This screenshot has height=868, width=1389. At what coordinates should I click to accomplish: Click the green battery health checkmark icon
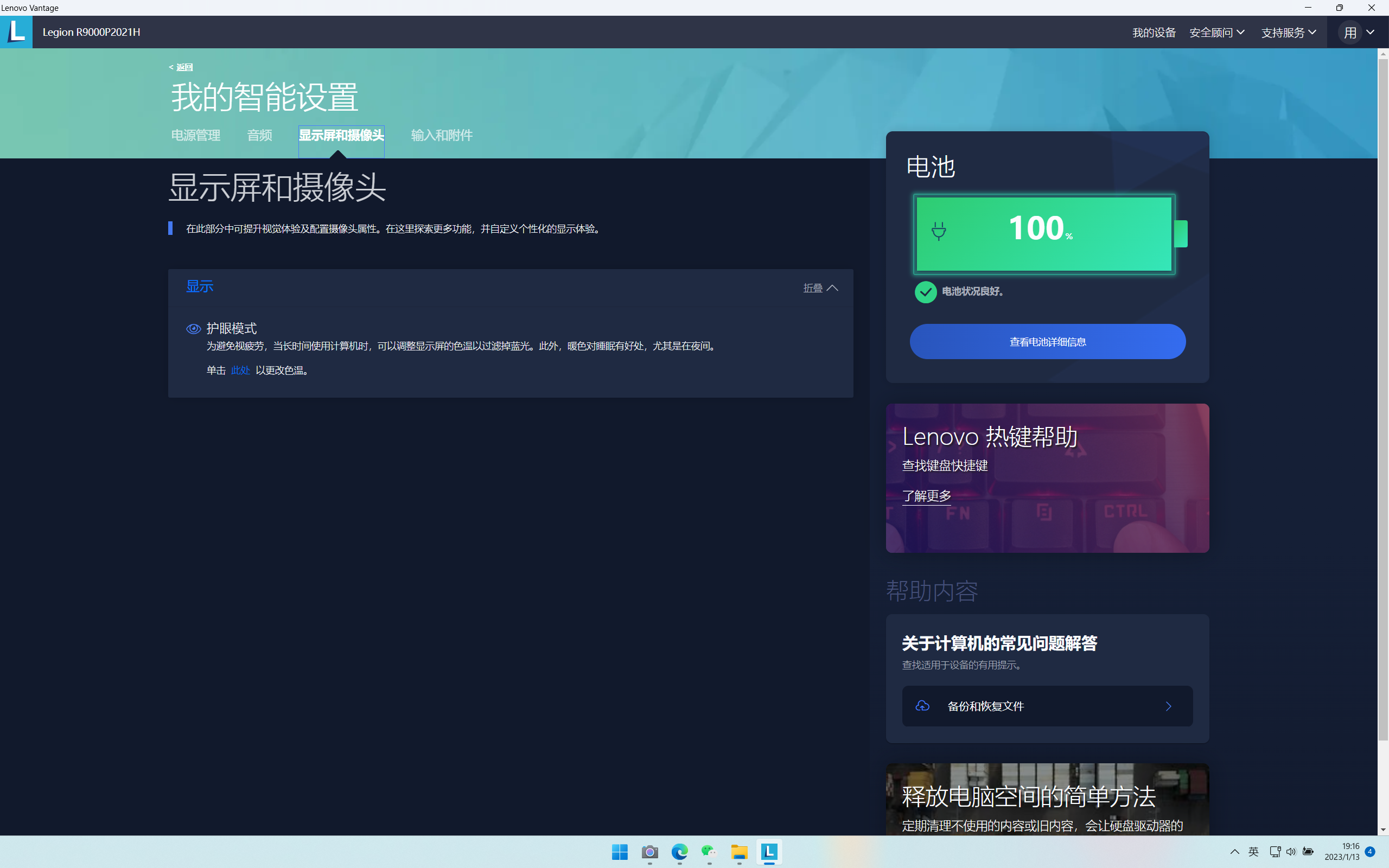[925, 292]
